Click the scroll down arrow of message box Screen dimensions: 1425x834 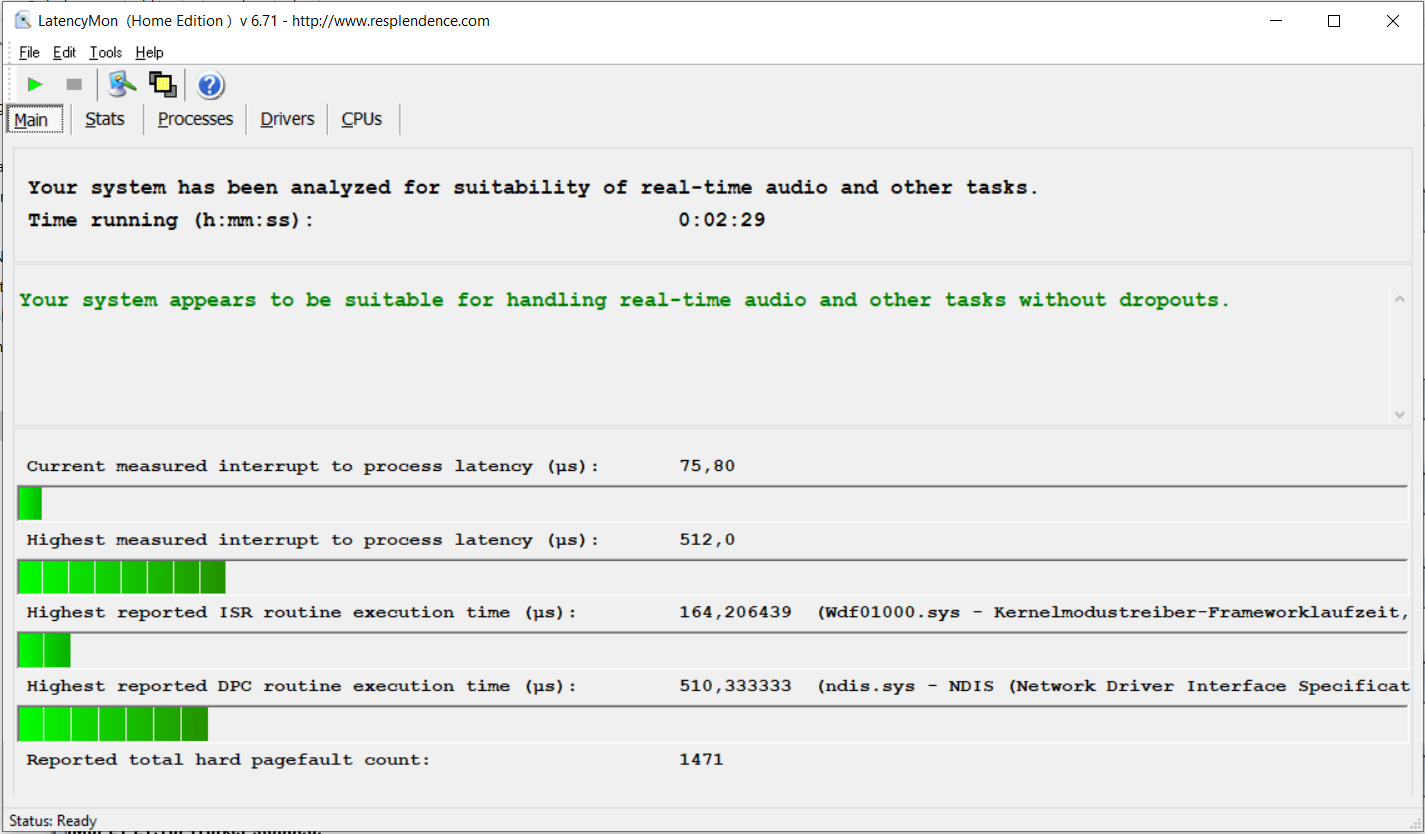(x=1398, y=414)
